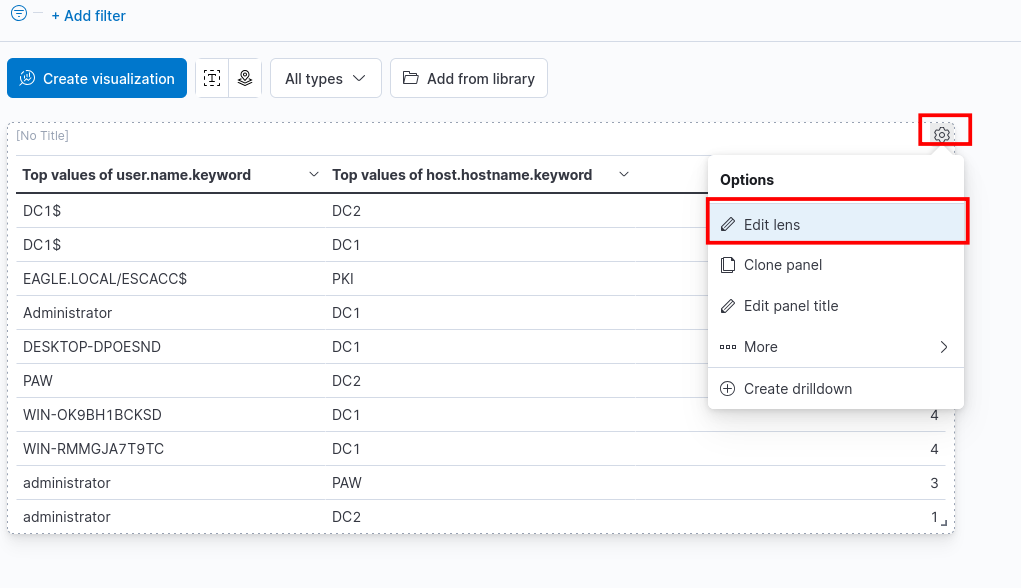1021x588 pixels.
Task: Add a text panel using the text icon
Action: pos(212,78)
